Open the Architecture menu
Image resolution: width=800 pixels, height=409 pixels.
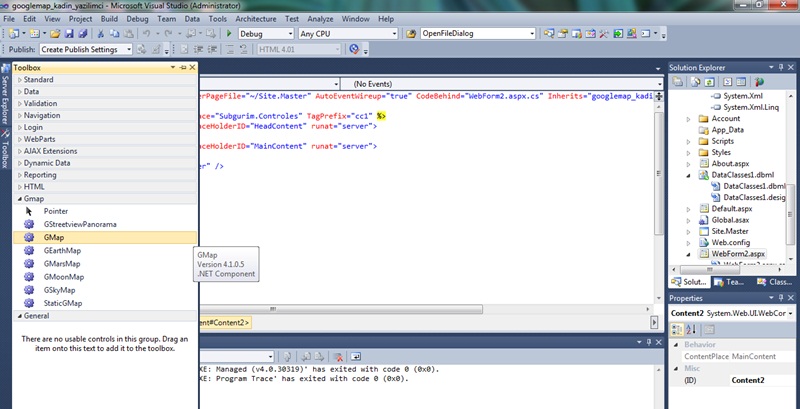tap(256, 19)
